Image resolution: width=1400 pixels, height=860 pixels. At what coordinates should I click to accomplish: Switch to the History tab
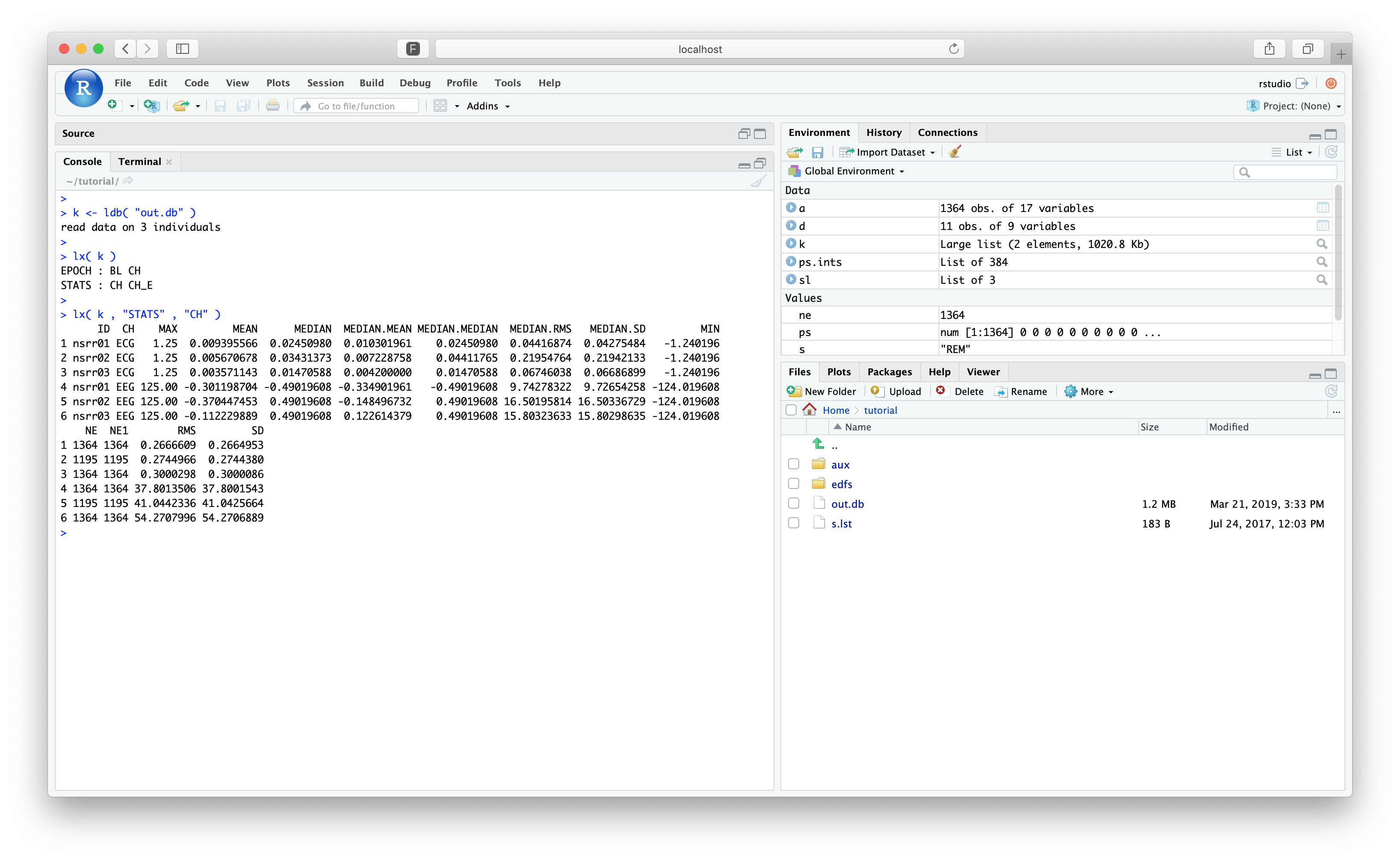883,133
